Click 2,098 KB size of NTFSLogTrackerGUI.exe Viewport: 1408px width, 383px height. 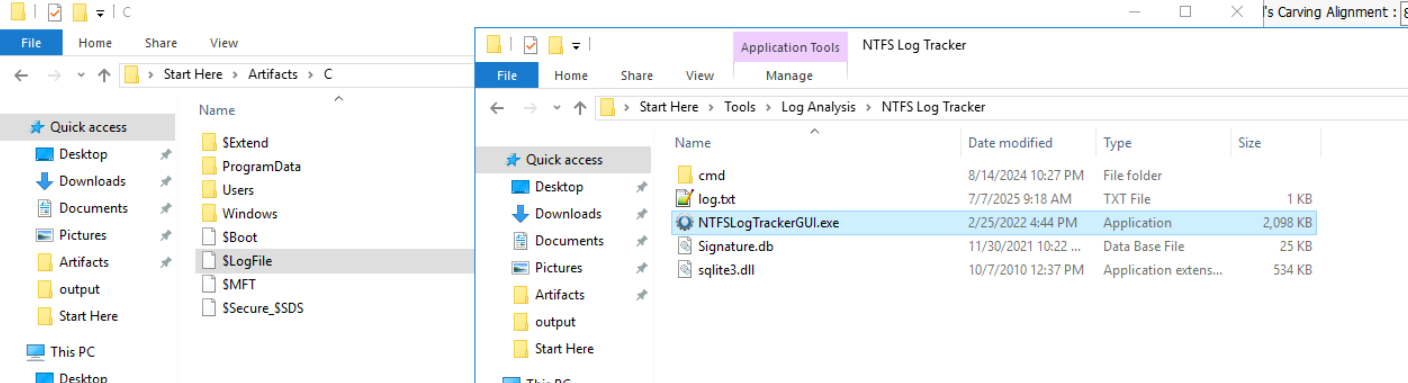(1287, 223)
